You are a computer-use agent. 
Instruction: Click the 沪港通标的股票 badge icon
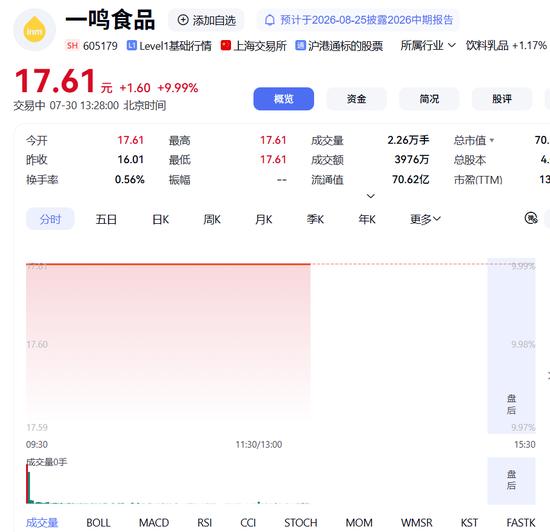[x=300, y=46]
